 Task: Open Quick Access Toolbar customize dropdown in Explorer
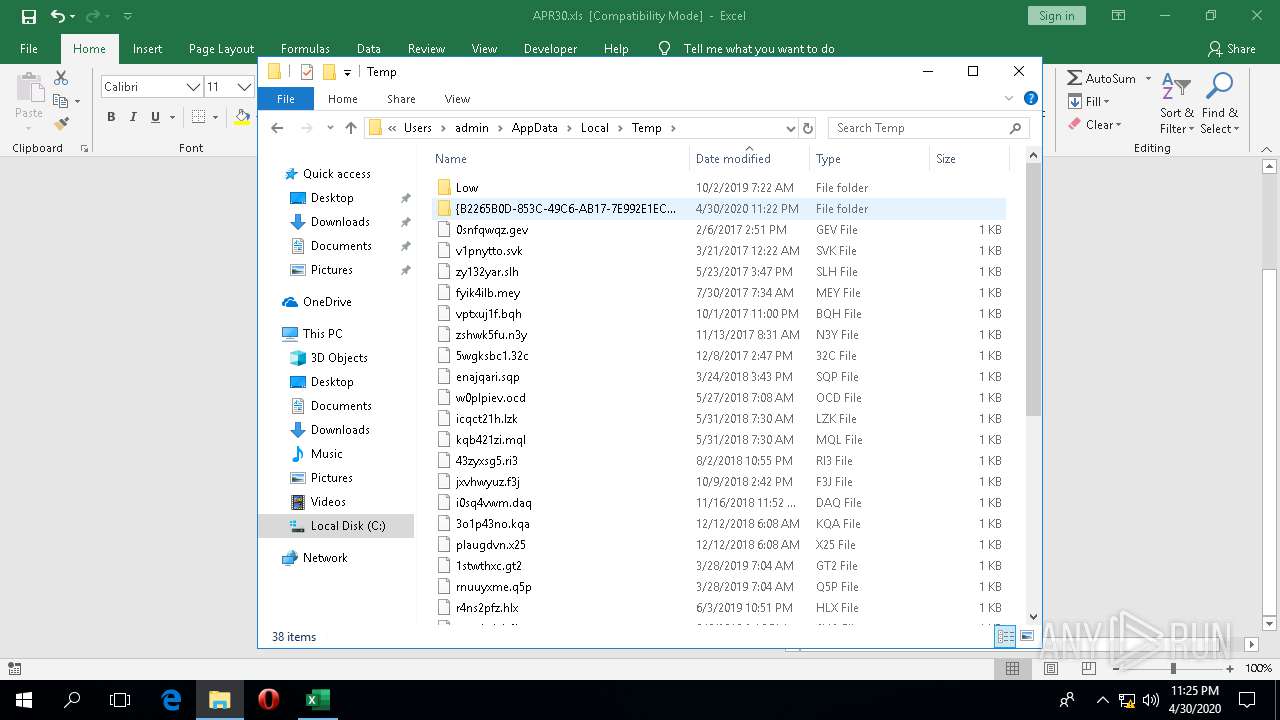pyautogui.click(x=347, y=72)
